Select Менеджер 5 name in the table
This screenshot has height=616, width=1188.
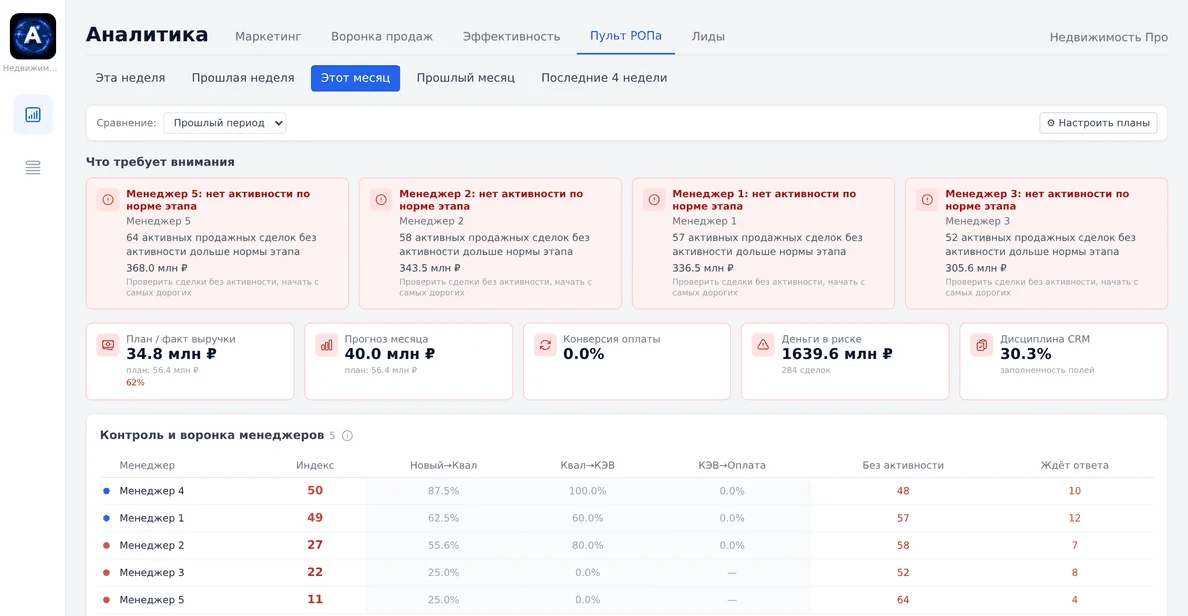(x=152, y=600)
